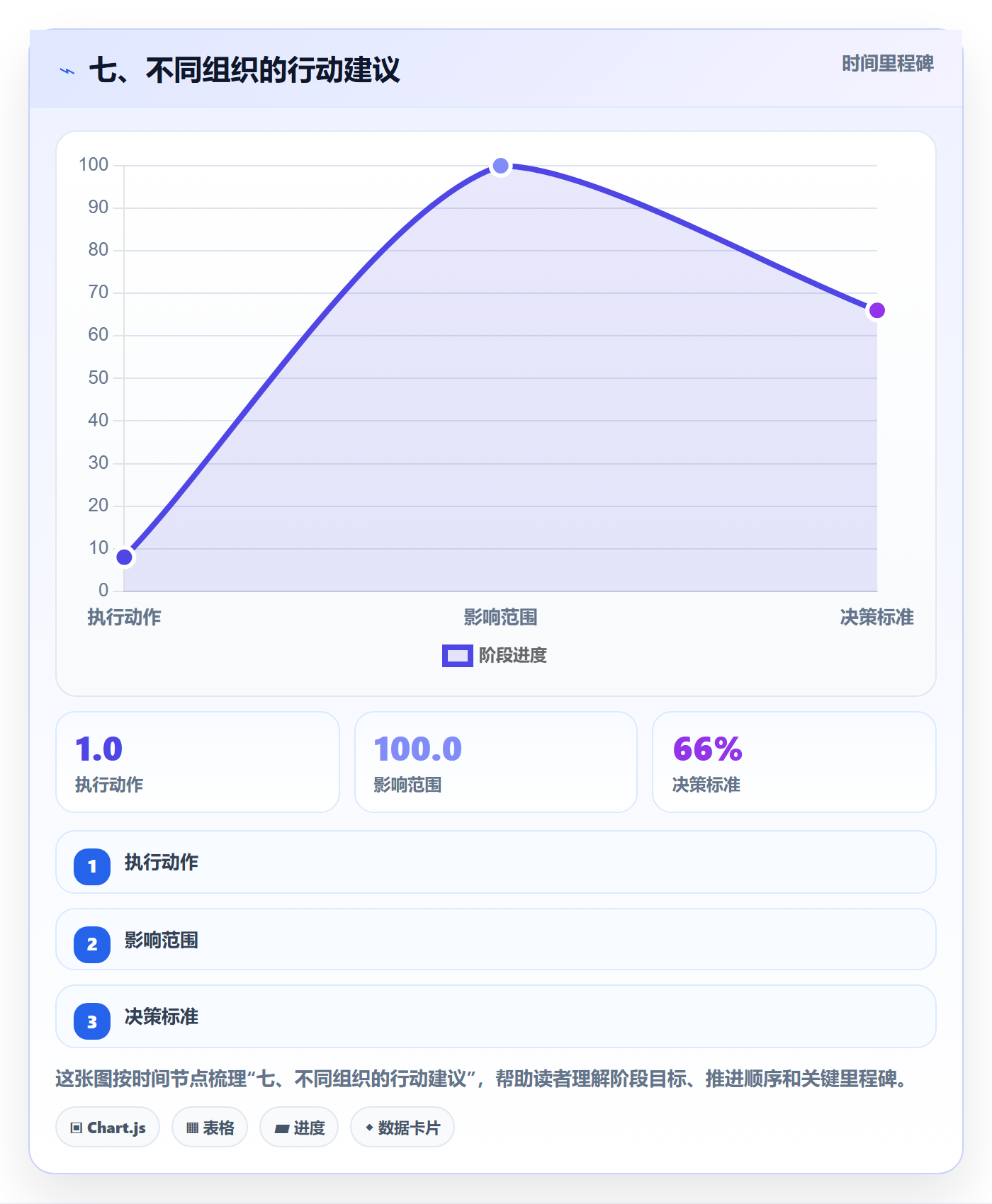Click the 数据卡片 tag chip
This screenshot has width=992, height=1204.
click(x=402, y=1128)
